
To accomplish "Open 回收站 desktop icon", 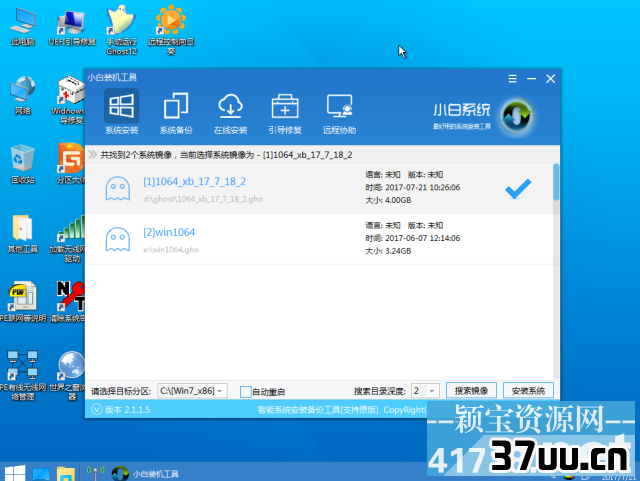I will (x=23, y=165).
